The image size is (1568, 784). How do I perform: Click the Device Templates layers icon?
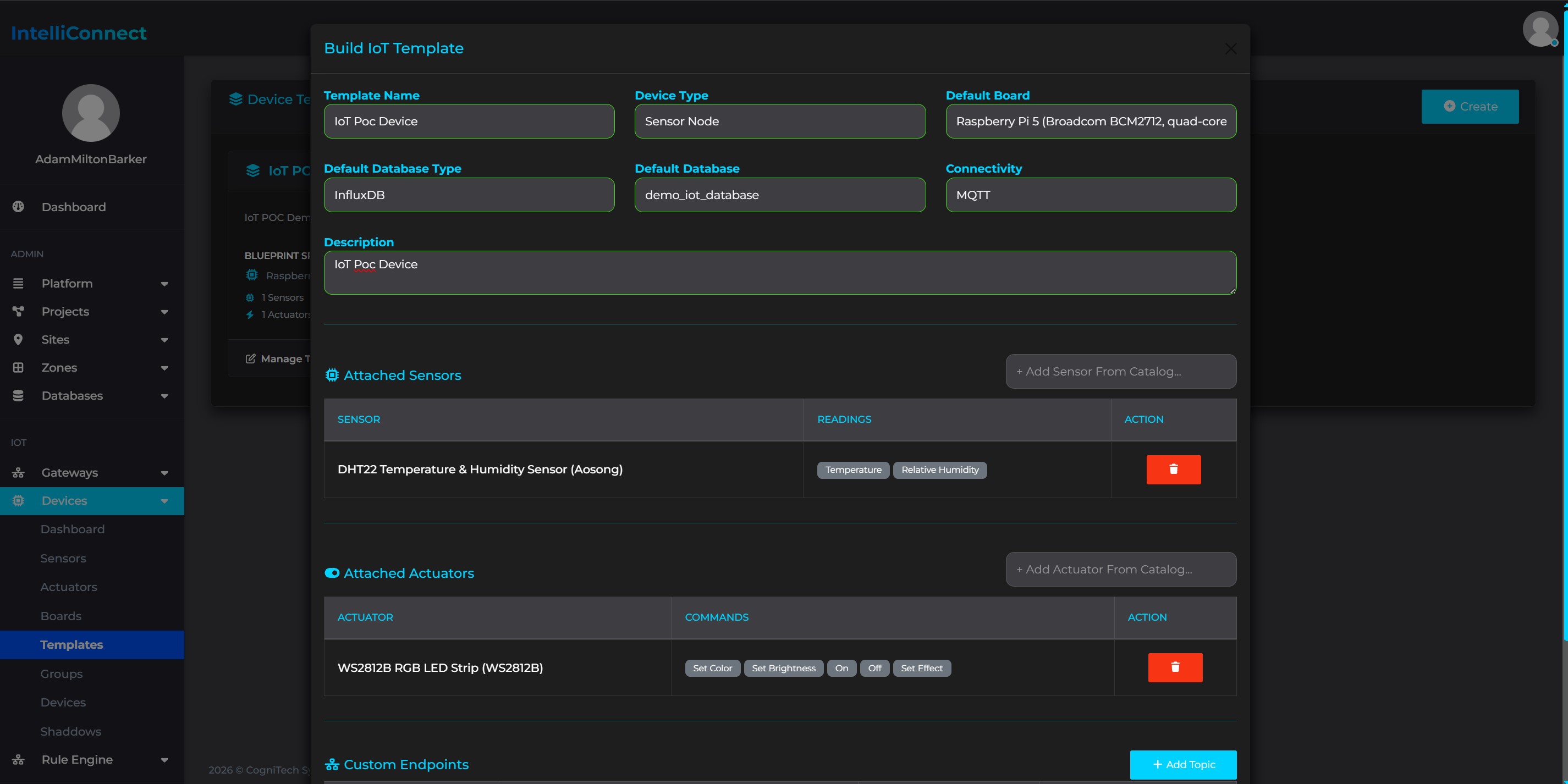click(235, 99)
